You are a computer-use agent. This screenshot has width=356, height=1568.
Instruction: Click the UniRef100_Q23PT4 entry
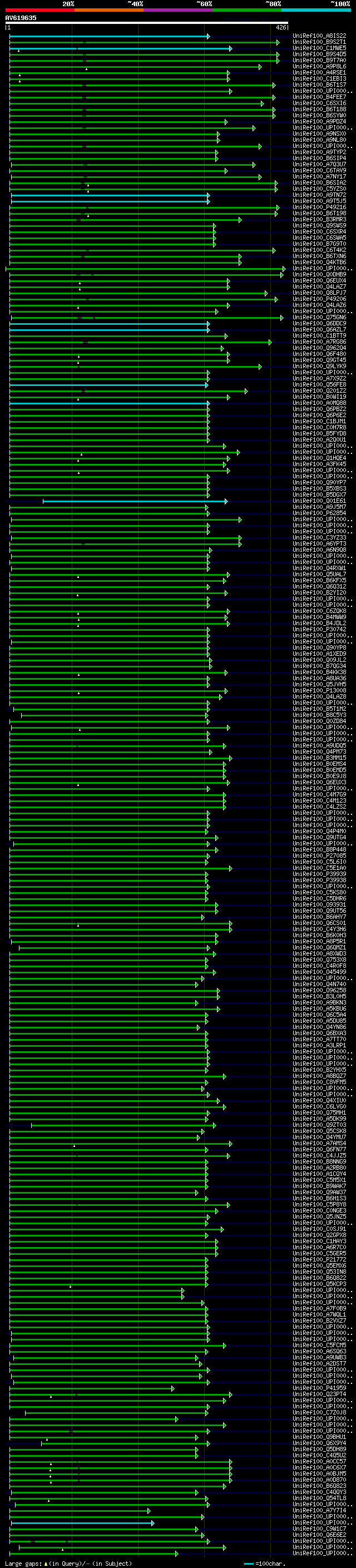coord(319,1394)
